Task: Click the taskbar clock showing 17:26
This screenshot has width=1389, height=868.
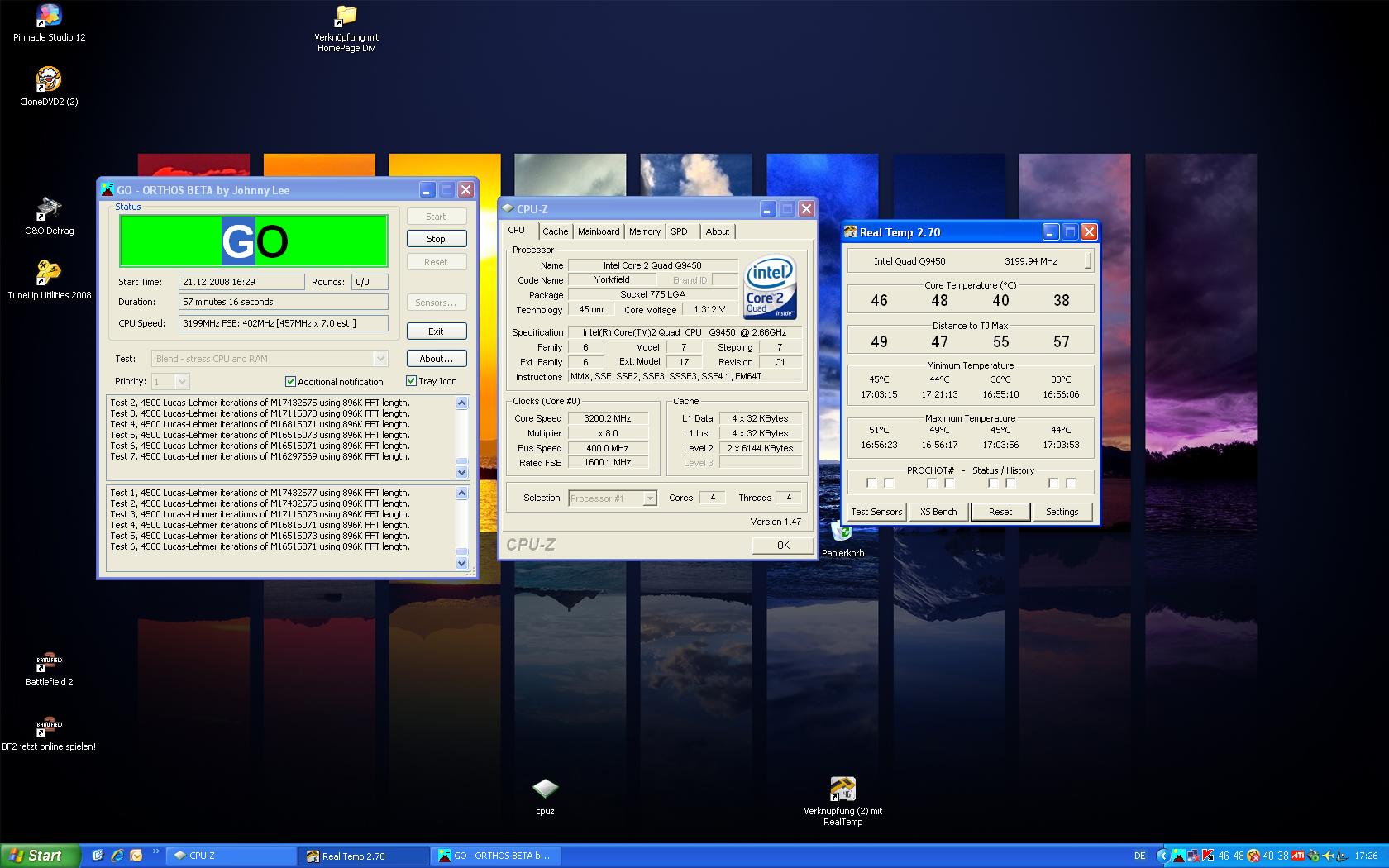Action: tap(1366, 856)
